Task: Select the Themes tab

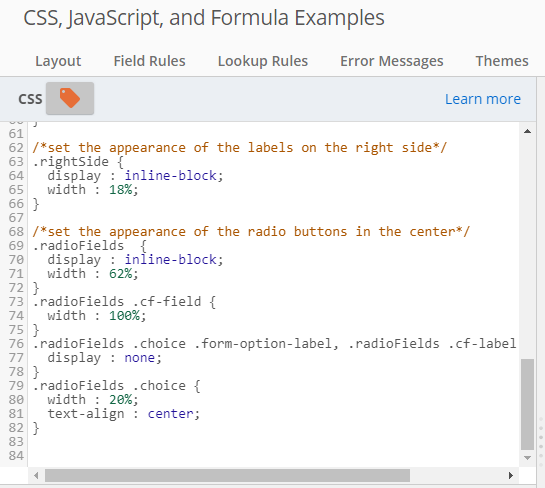Action: click(x=502, y=61)
